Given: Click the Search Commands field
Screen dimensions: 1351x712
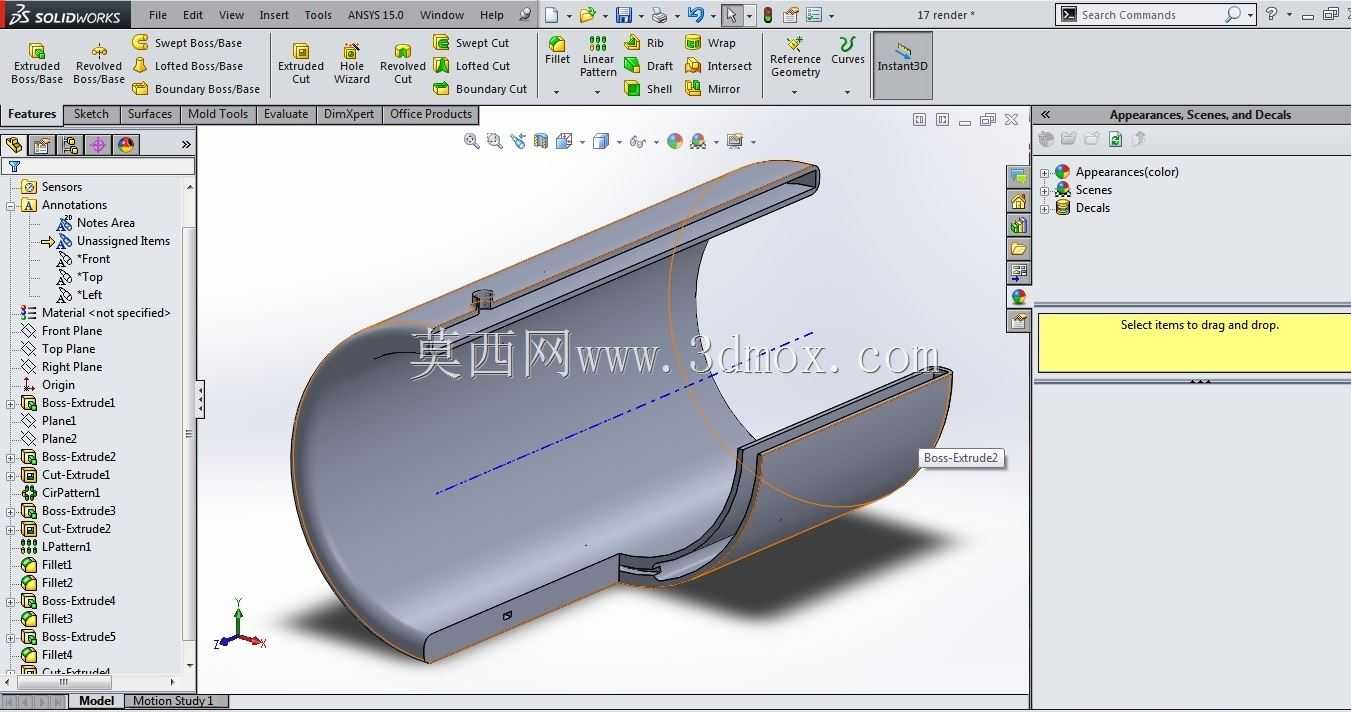Looking at the screenshot, I should [1150, 15].
